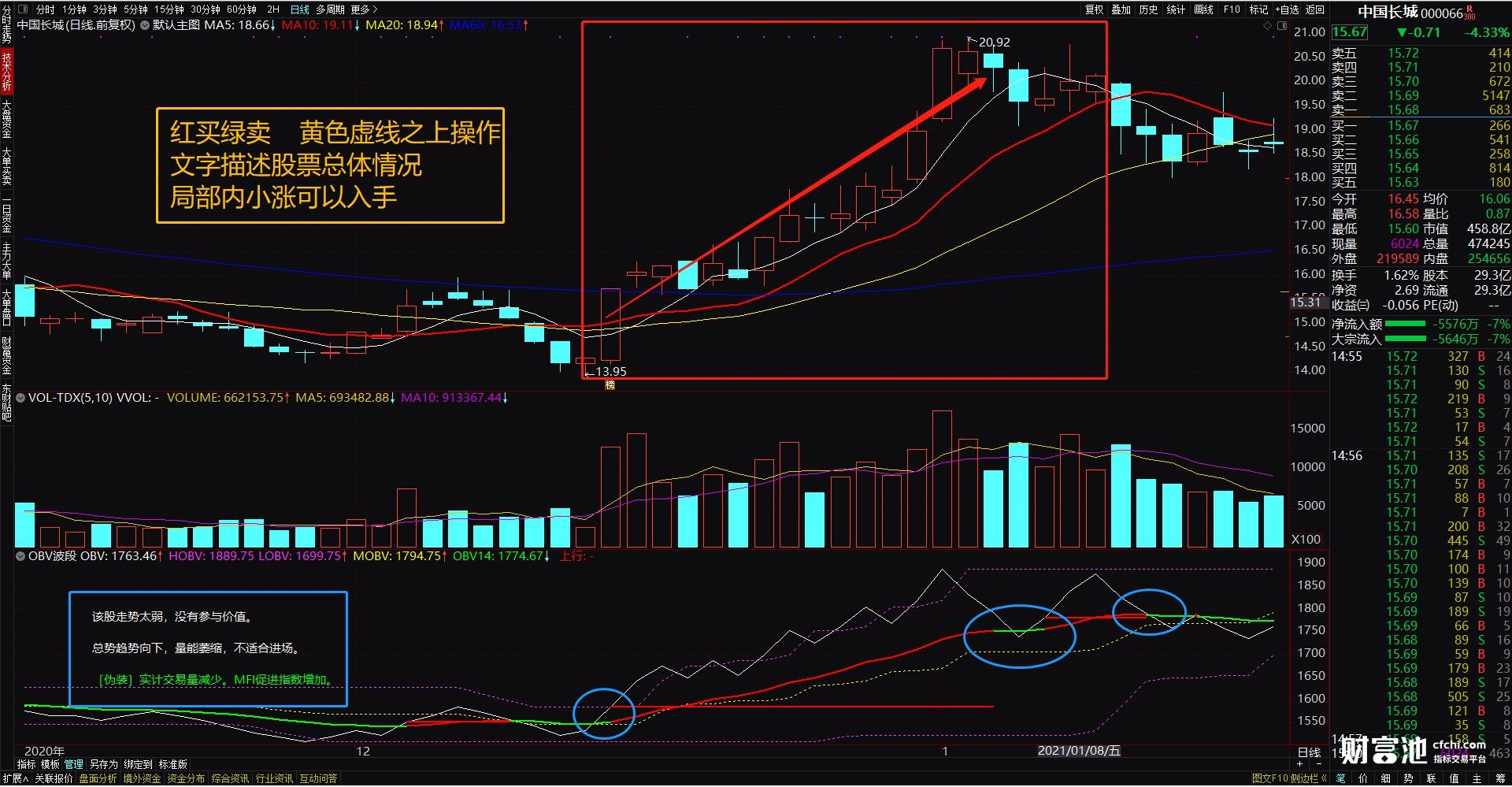This screenshot has height=787, width=1512.
Task: Expand 更多 timeframe options
Action: coord(364,9)
